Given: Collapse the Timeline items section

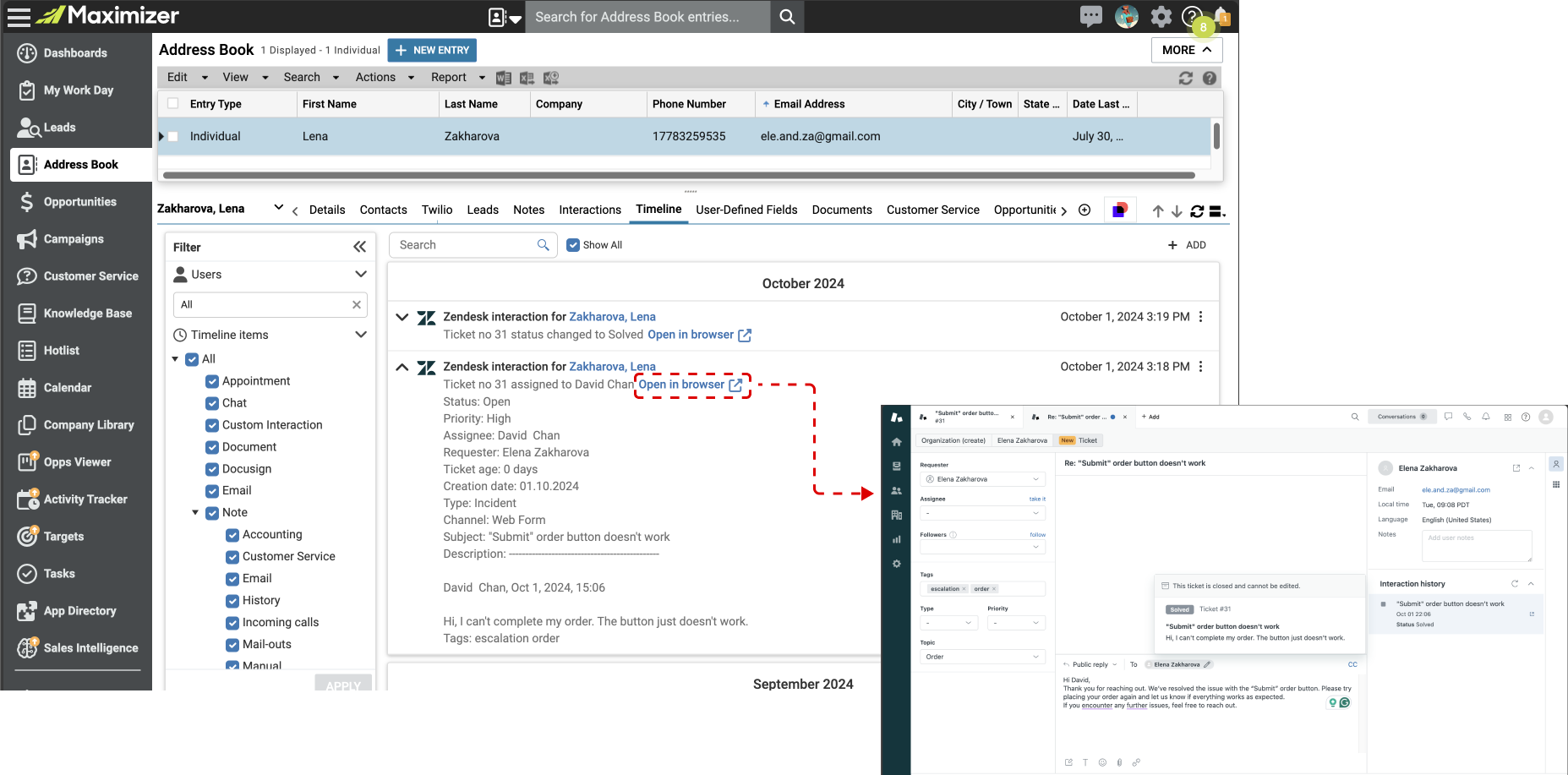Looking at the screenshot, I should [x=361, y=335].
